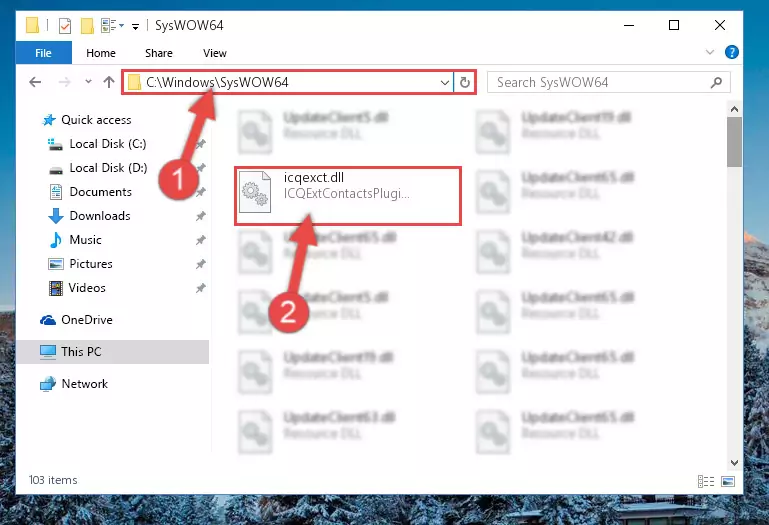Click the New folder icon in title bar
Screen dimensions: 769x525
87,26
